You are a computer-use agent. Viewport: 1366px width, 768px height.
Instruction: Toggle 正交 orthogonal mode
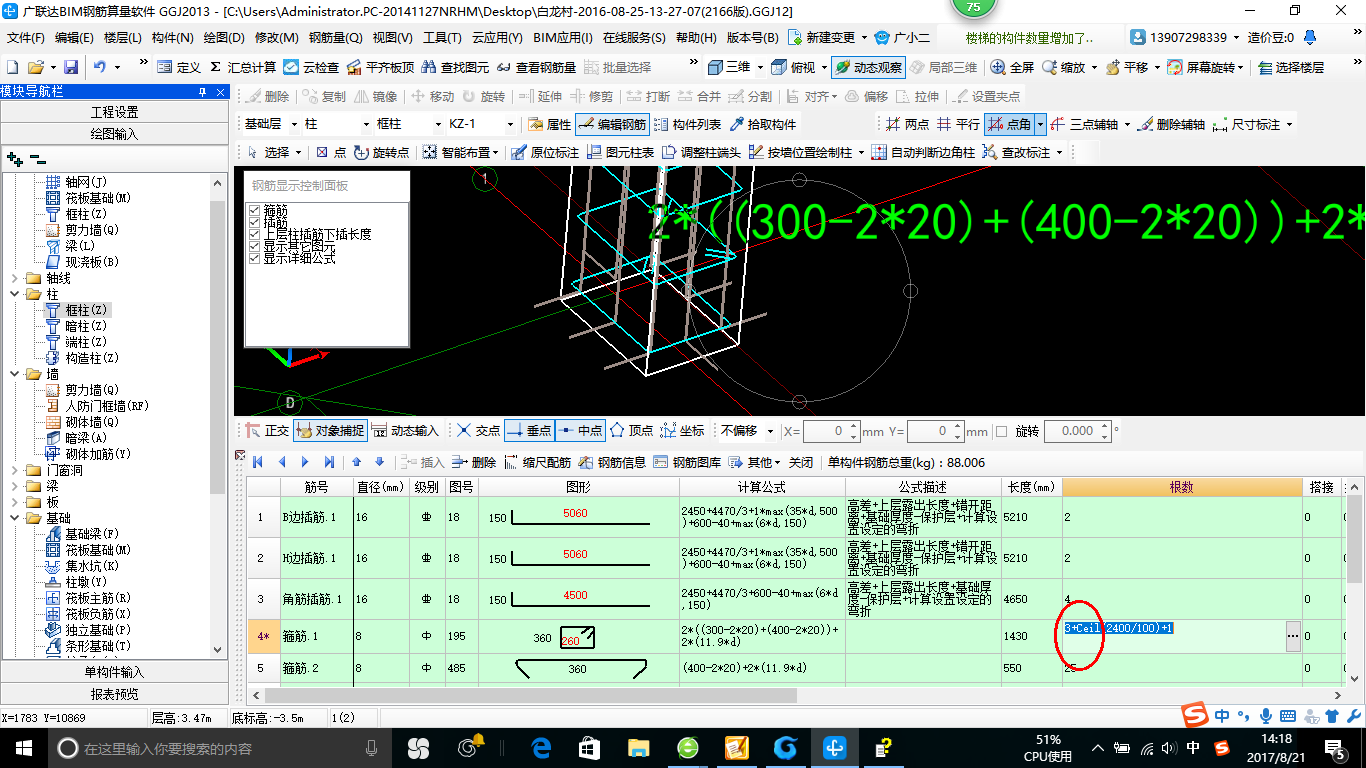pyautogui.click(x=267, y=431)
